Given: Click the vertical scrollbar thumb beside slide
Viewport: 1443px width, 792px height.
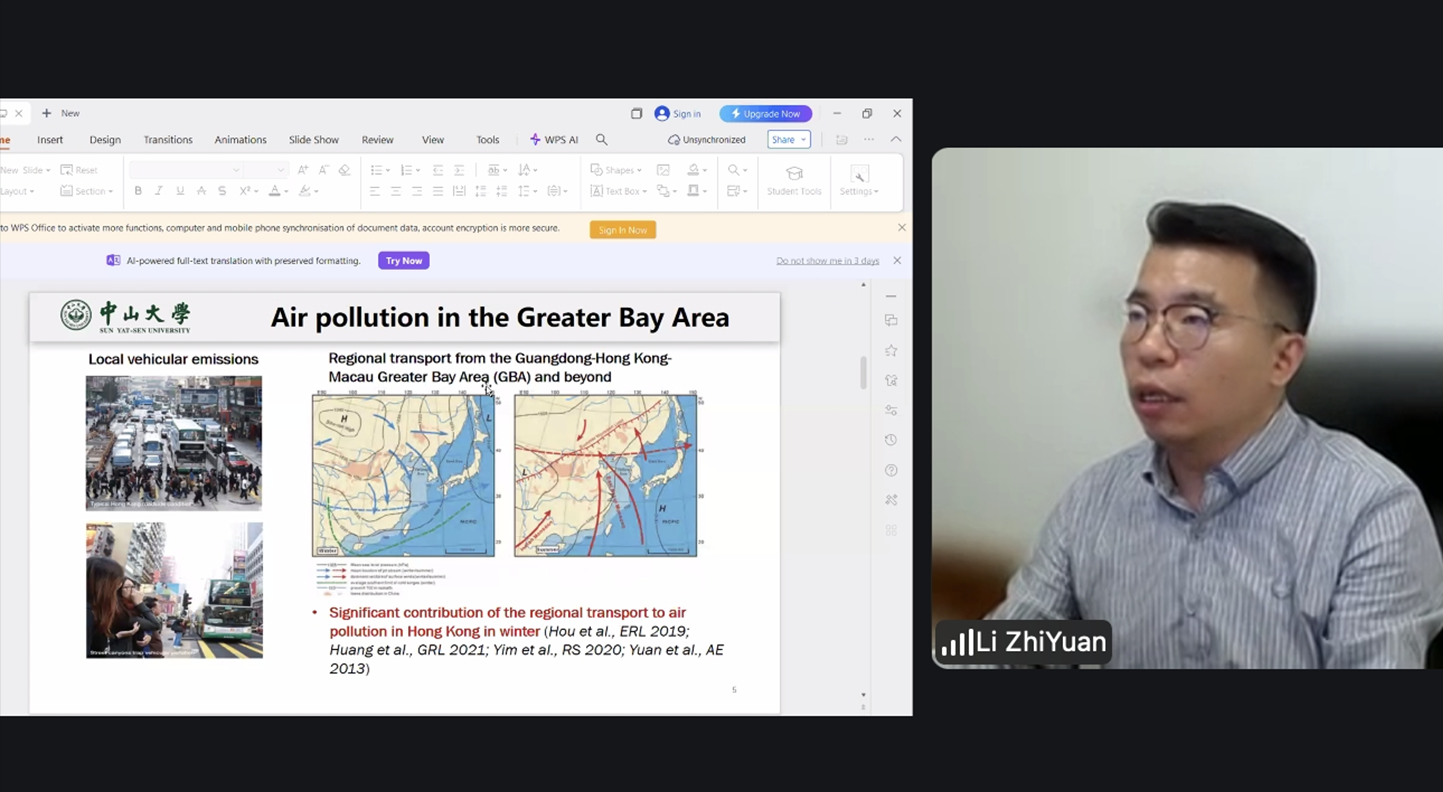Looking at the screenshot, I should click(863, 372).
